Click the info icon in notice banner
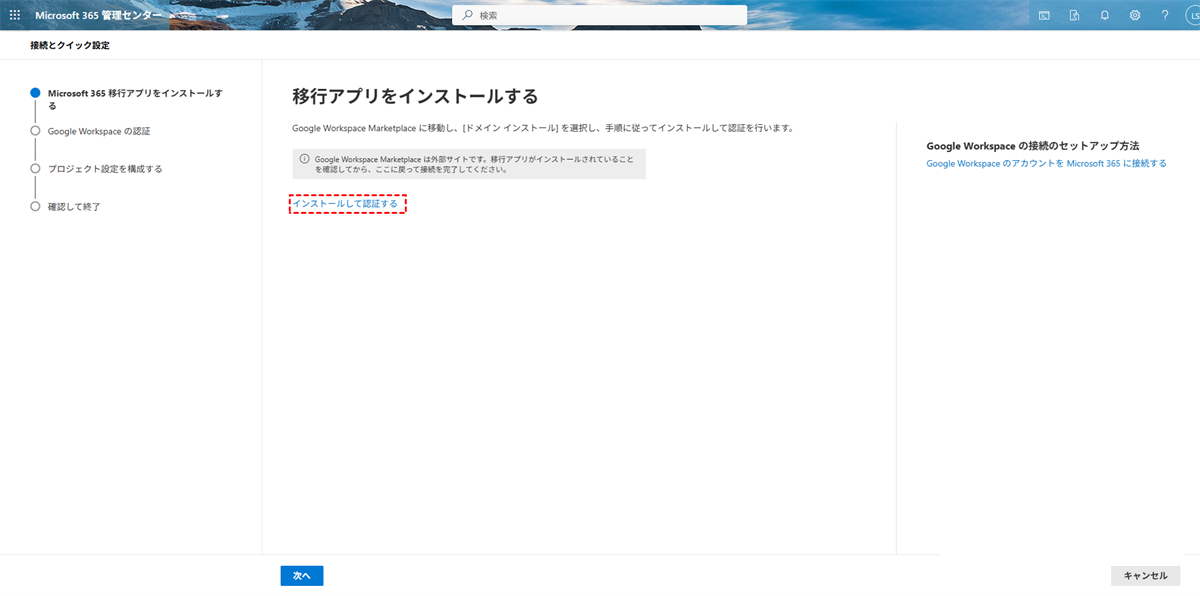Image resolution: width=1200 pixels, height=596 pixels. [304, 159]
